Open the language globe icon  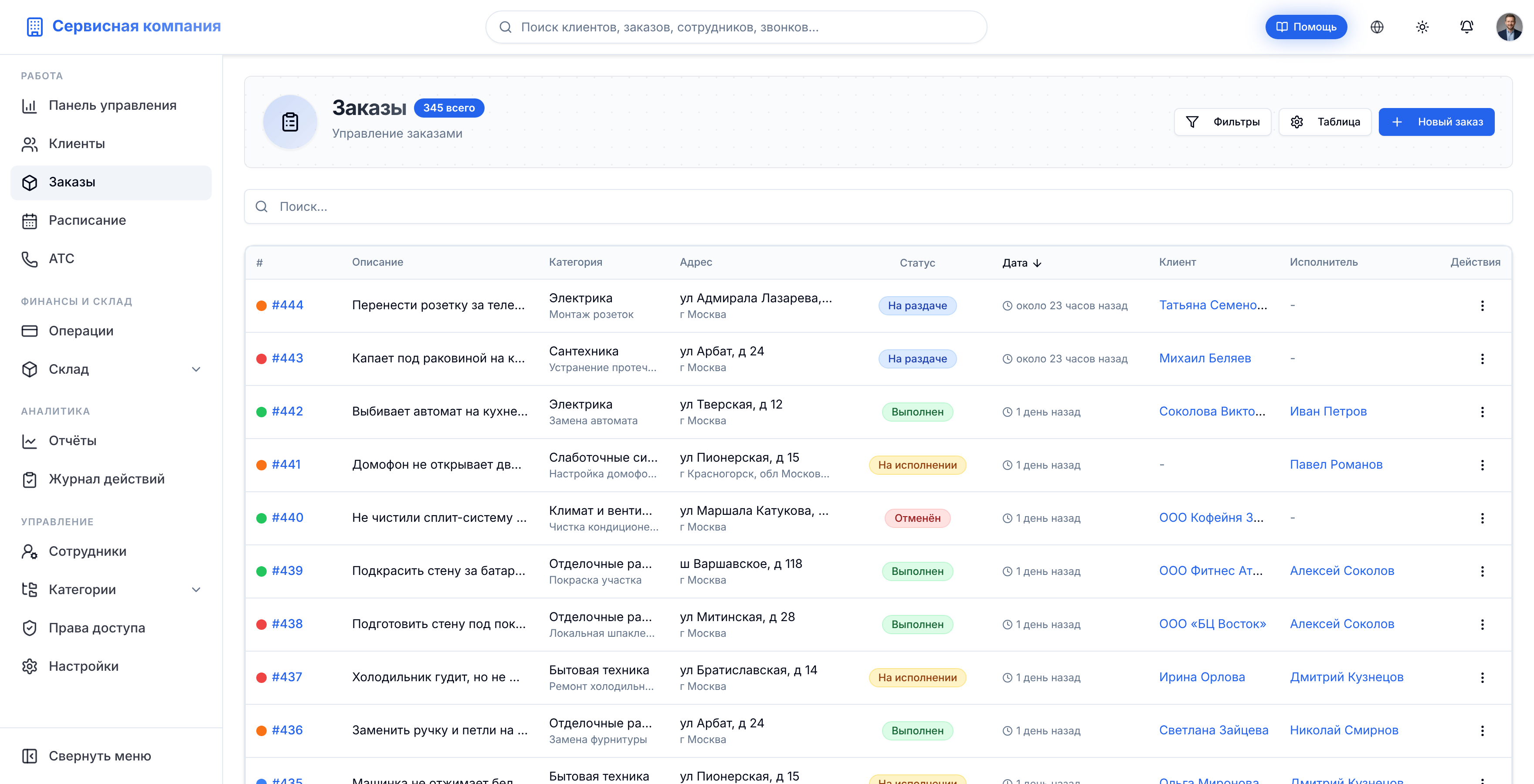point(1377,27)
